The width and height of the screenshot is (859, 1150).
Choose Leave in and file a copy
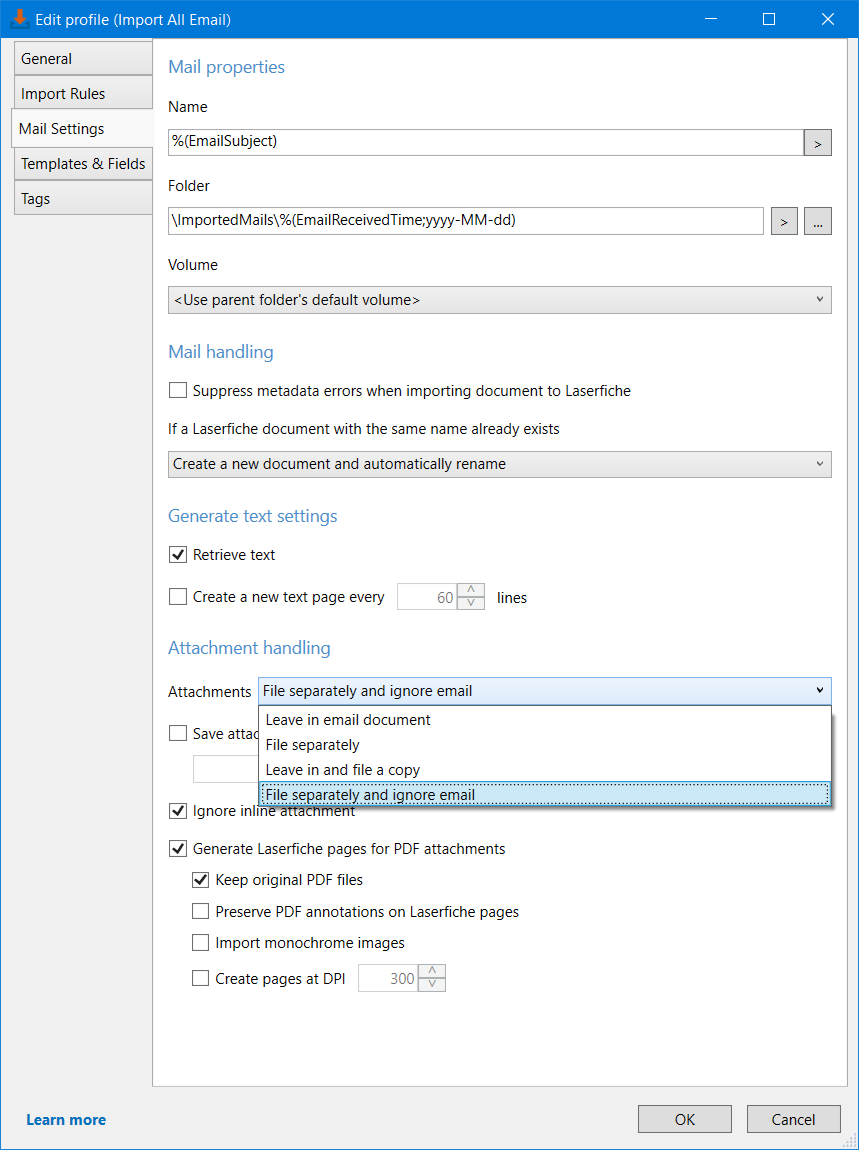[x=545, y=770]
